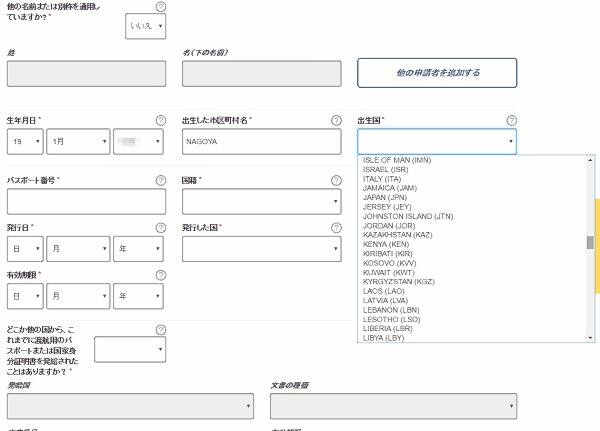Expand the 国籍 dropdown
Image resolution: width=600 pixels, height=431 pixels.
[261, 202]
